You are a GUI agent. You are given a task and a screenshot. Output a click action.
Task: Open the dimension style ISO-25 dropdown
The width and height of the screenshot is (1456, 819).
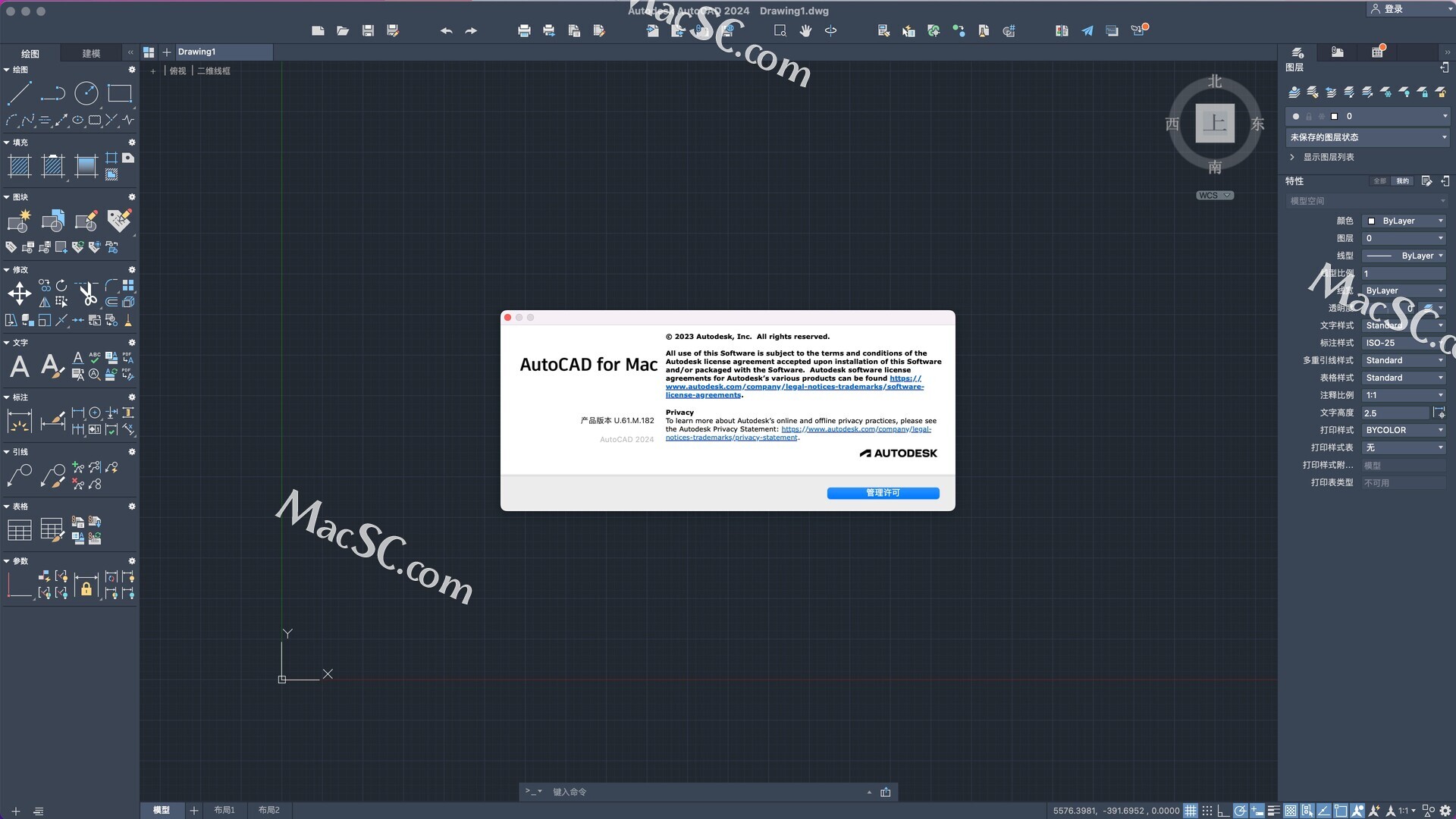(x=1404, y=343)
